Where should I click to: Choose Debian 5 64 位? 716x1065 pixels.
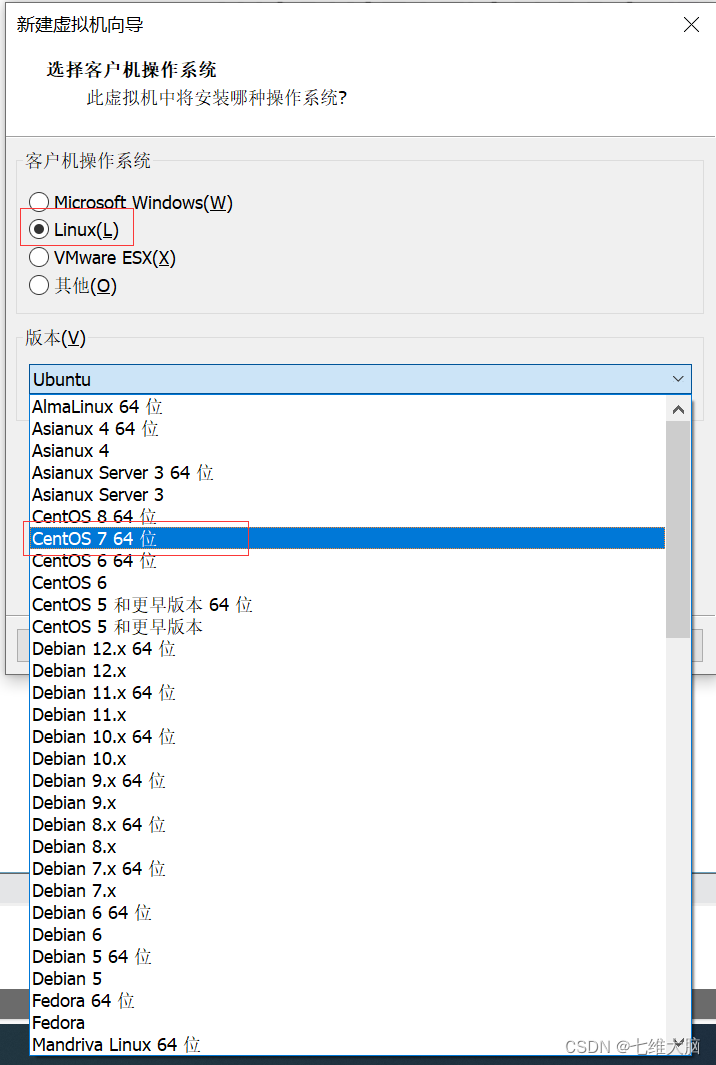click(x=348, y=956)
